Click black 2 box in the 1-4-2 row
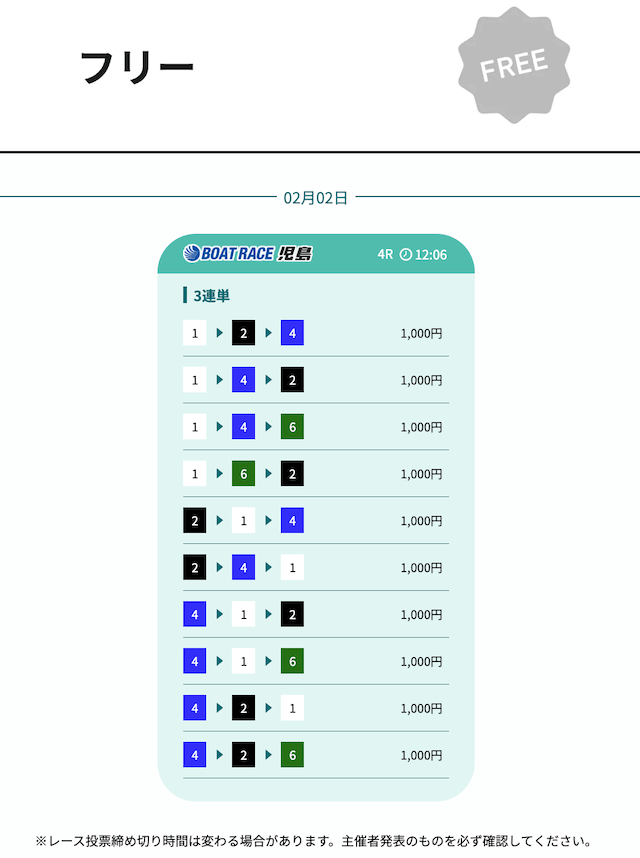The width and height of the screenshot is (640, 858). pyautogui.click(x=292, y=380)
